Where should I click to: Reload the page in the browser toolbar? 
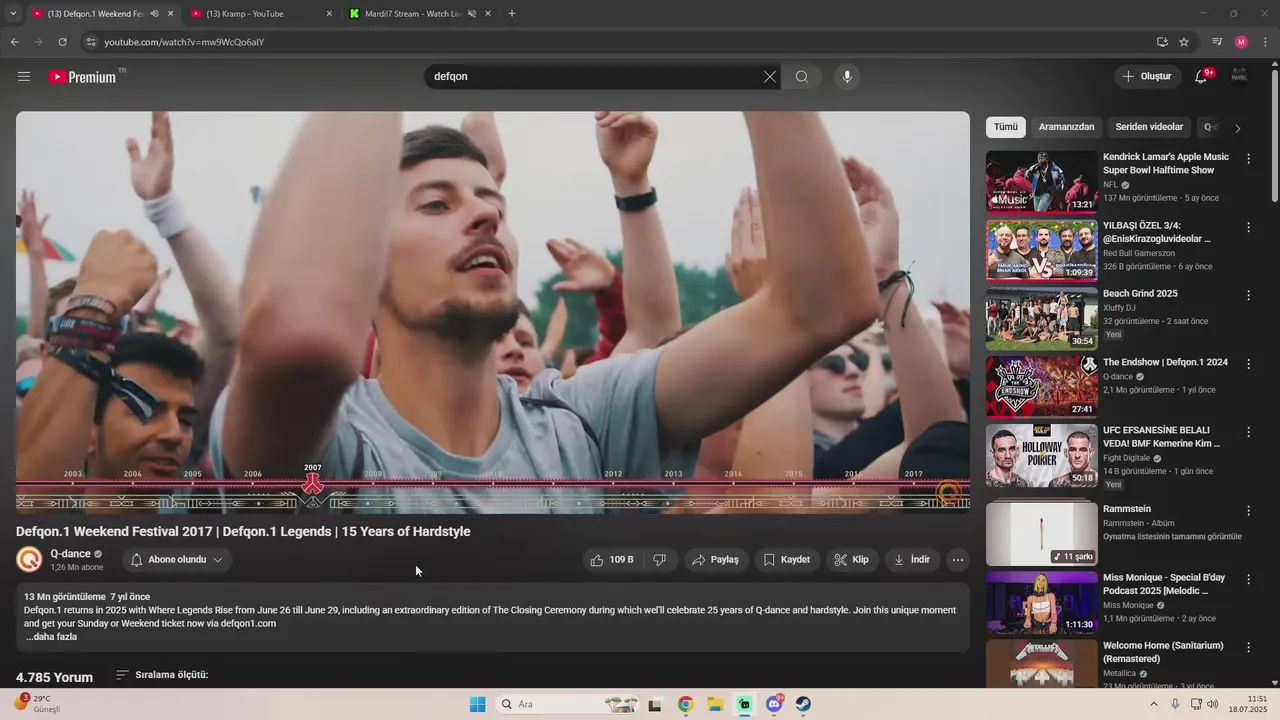(x=62, y=42)
